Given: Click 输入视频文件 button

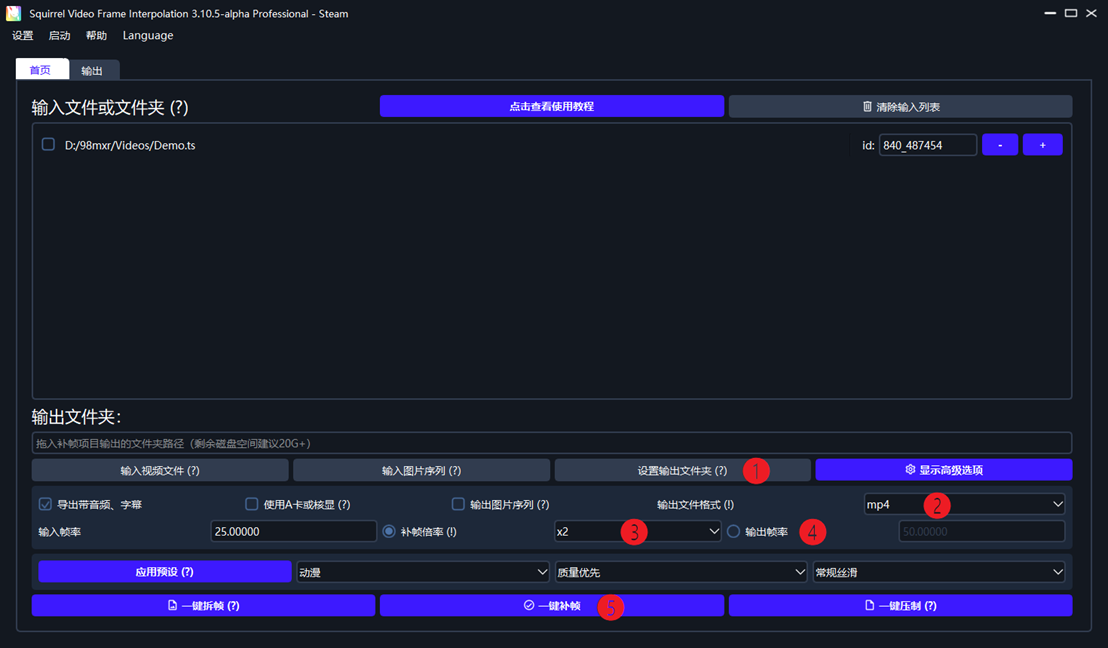Looking at the screenshot, I should [160, 471].
